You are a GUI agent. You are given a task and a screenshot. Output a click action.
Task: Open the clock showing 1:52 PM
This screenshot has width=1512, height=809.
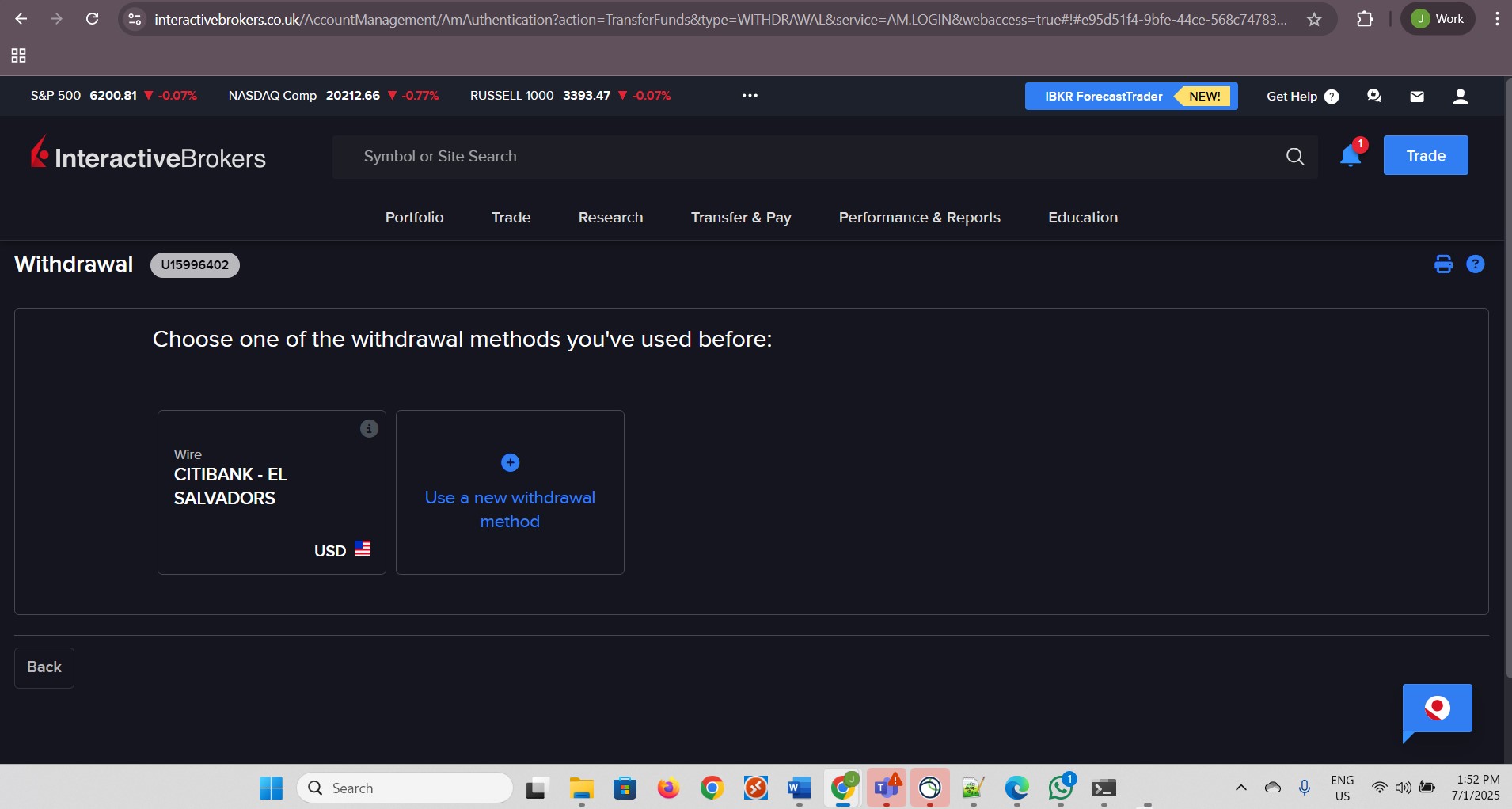pyautogui.click(x=1476, y=788)
